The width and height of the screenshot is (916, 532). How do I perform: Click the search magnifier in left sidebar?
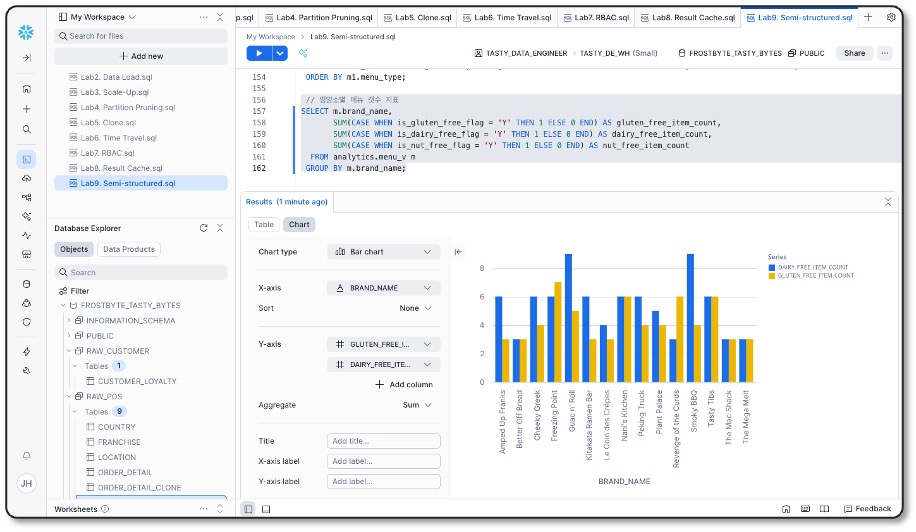coord(26,130)
